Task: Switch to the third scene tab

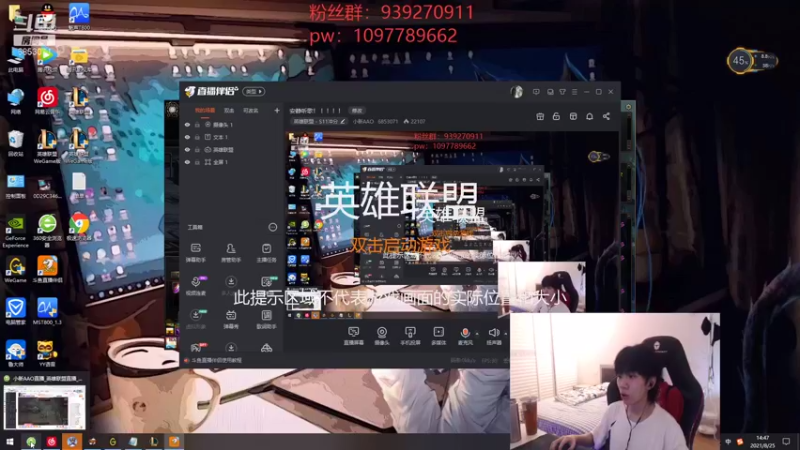Action: point(250,110)
